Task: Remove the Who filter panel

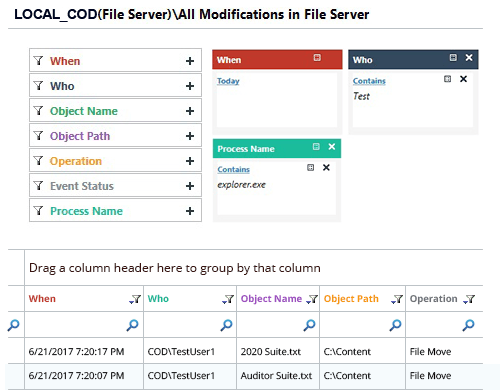Action: click(469, 58)
